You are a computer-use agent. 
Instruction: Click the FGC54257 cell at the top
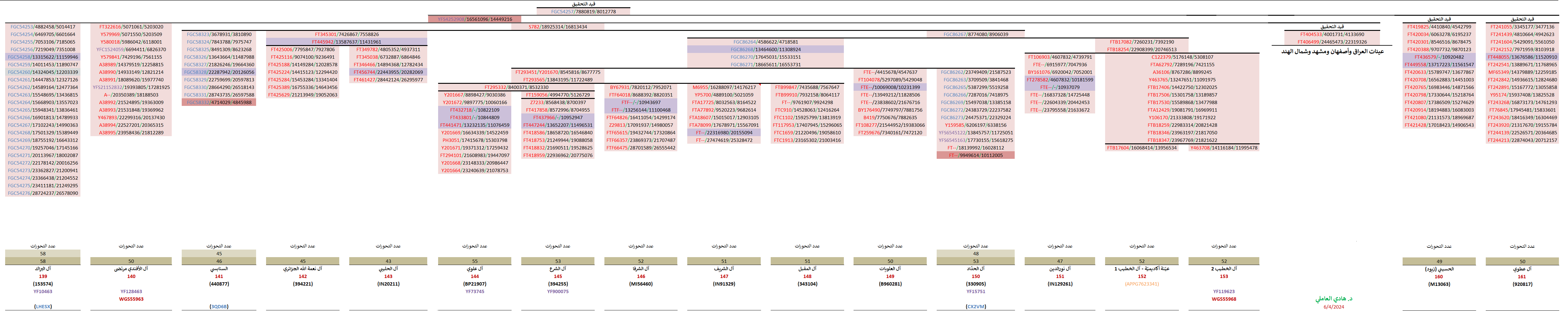click(583, 11)
